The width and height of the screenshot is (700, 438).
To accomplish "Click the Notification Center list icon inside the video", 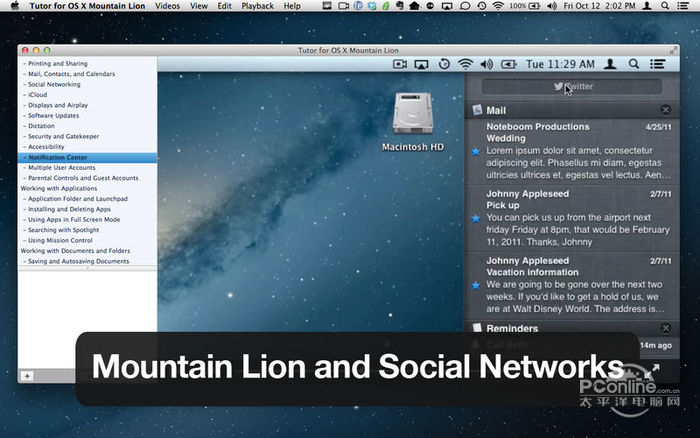I will click(x=657, y=64).
